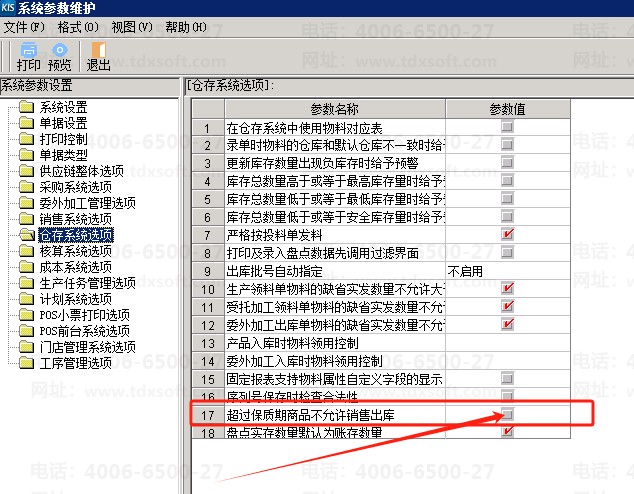Click the Exit (退出) toolbar icon
The image size is (634, 494).
(98, 55)
